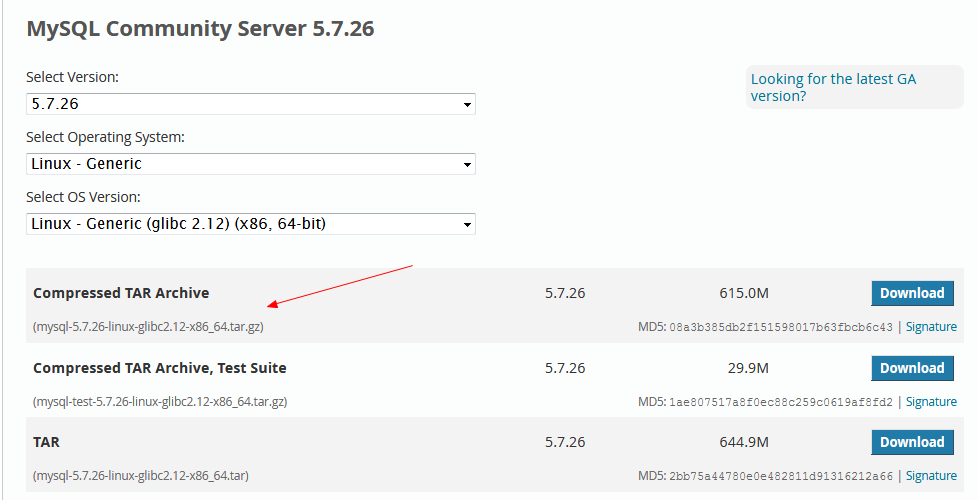Click MD5 value 08a3b385db2f151598017b63fbcb6c43
Image resolution: width=978 pixels, height=500 pixels.
point(781,327)
